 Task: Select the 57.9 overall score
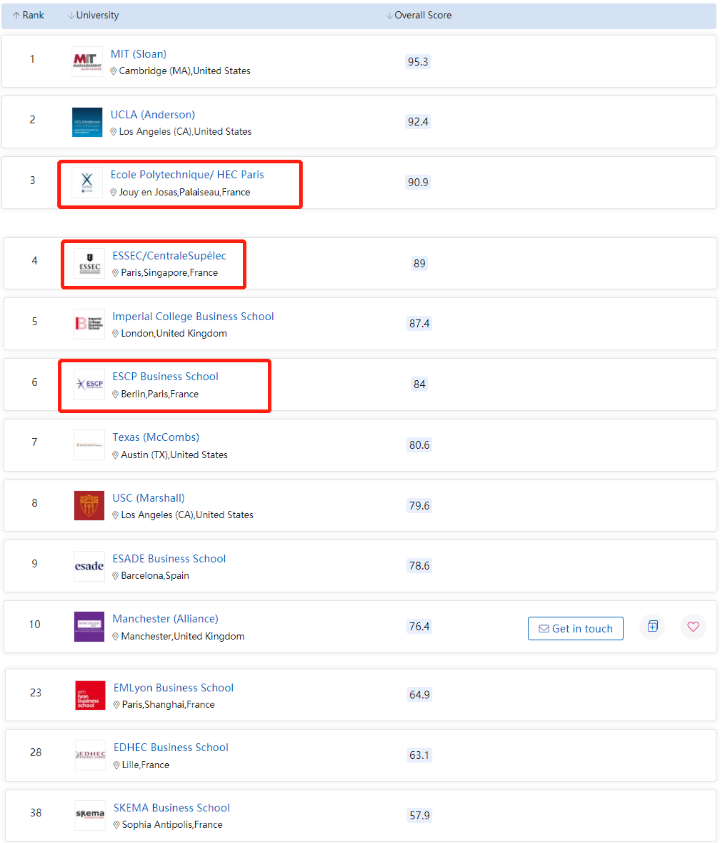[x=419, y=816]
